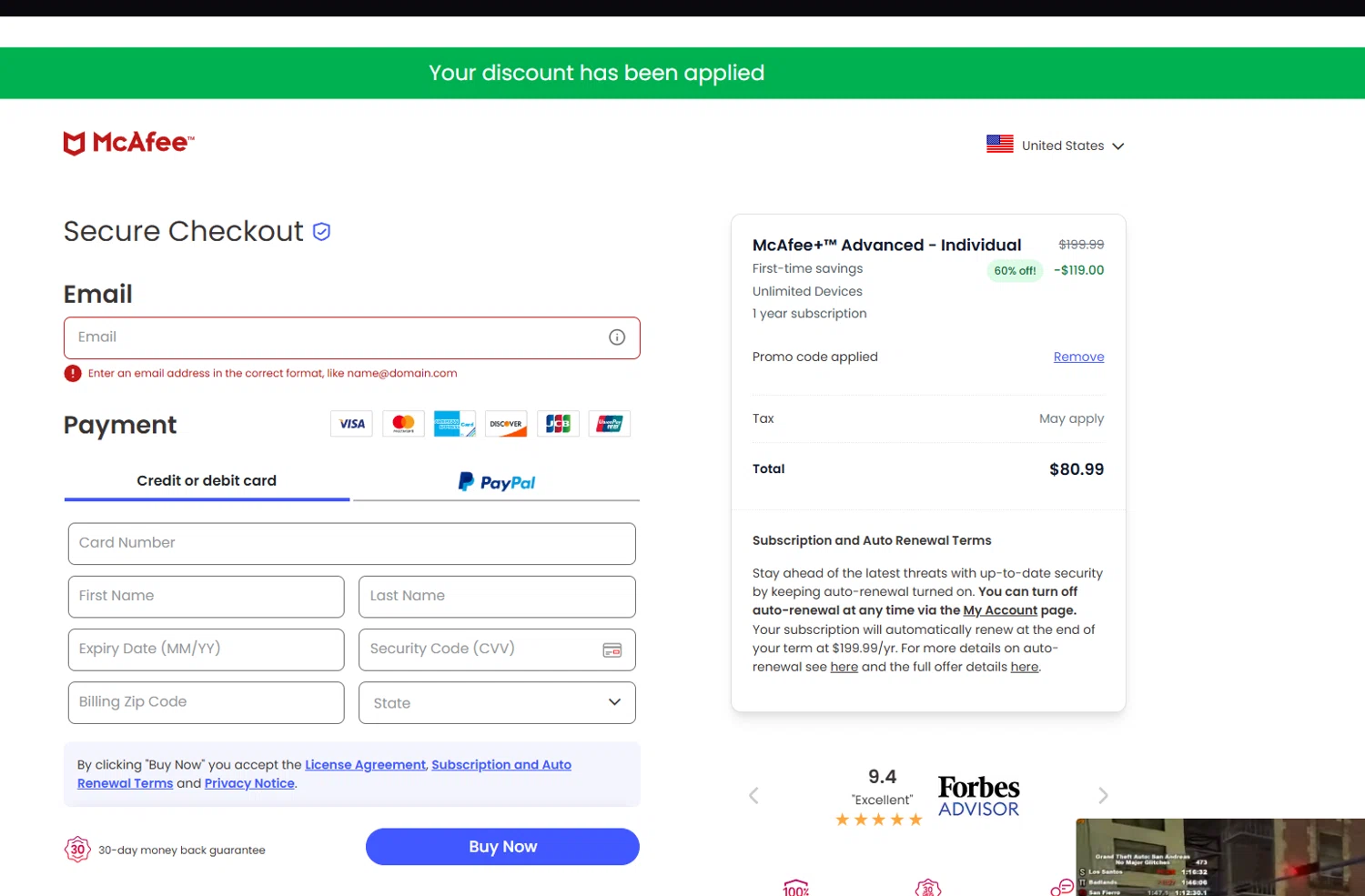Focus the Card Number field

click(x=351, y=544)
